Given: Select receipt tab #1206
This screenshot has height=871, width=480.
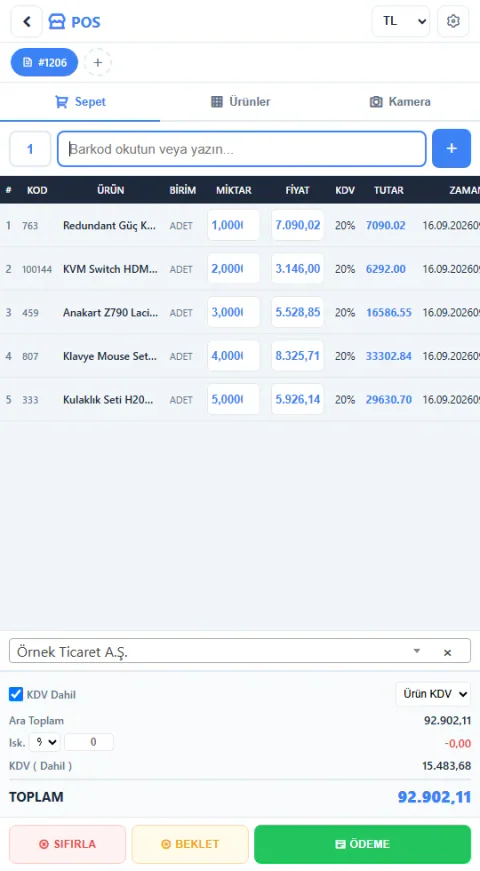Looking at the screenshot, I should [44, 62].
